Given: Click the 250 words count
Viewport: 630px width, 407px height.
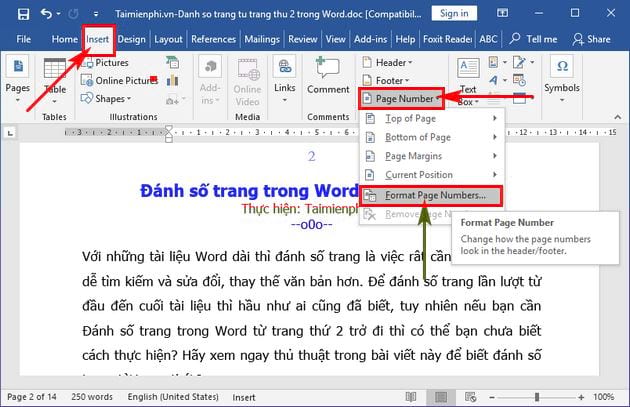Looking at the screenshot, I should point(92,397).
